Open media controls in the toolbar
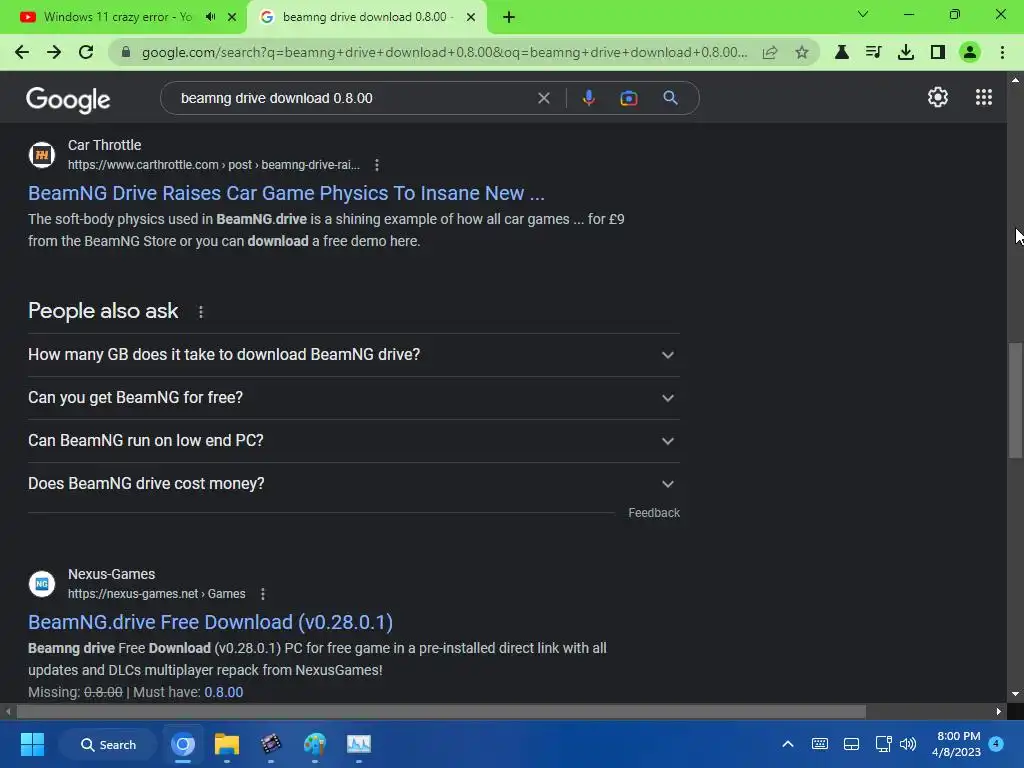This screenshot has height=768, width=1024. 873,52
